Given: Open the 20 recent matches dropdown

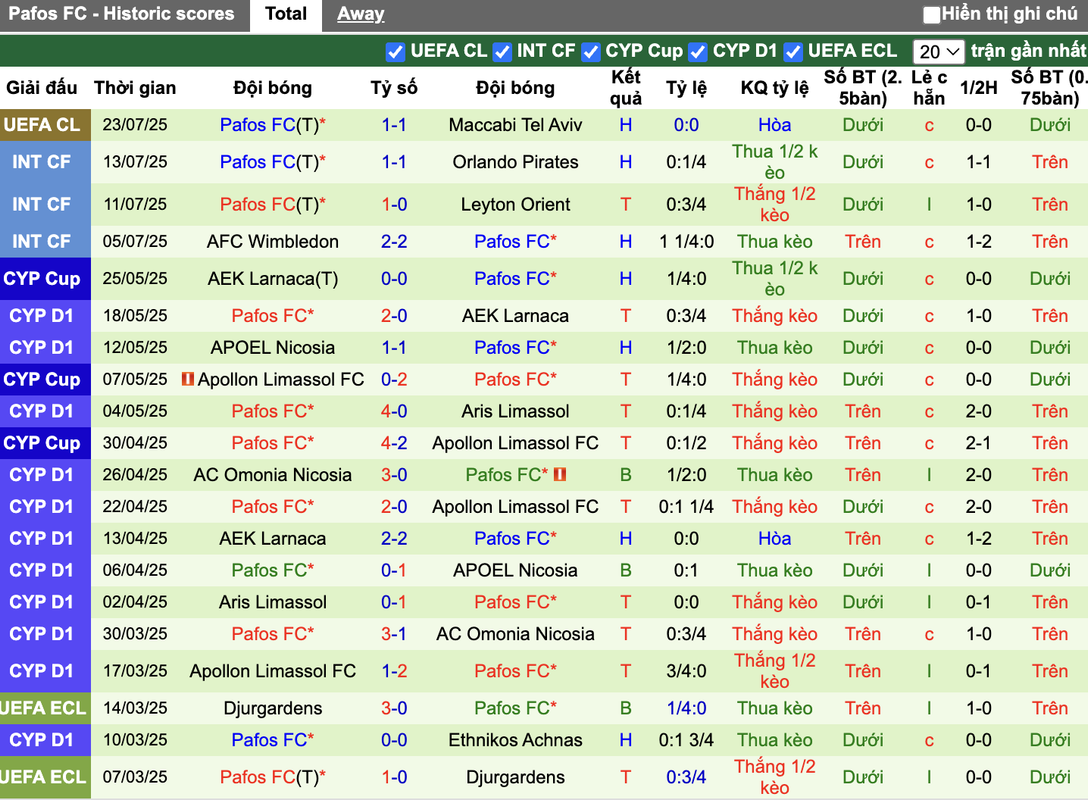Looking at the screenshot, I should pyautogui.click(x=938, y=51).
